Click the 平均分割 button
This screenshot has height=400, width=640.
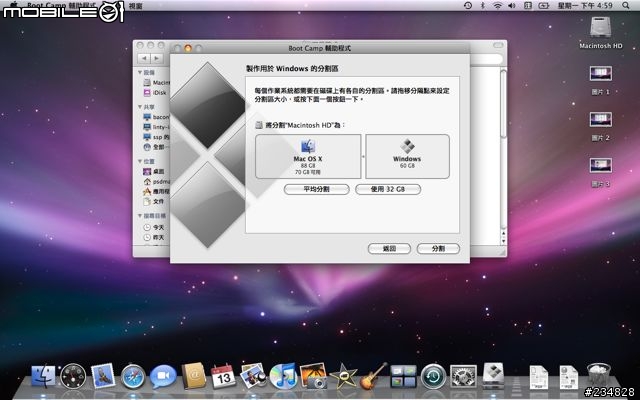point(316,189)
